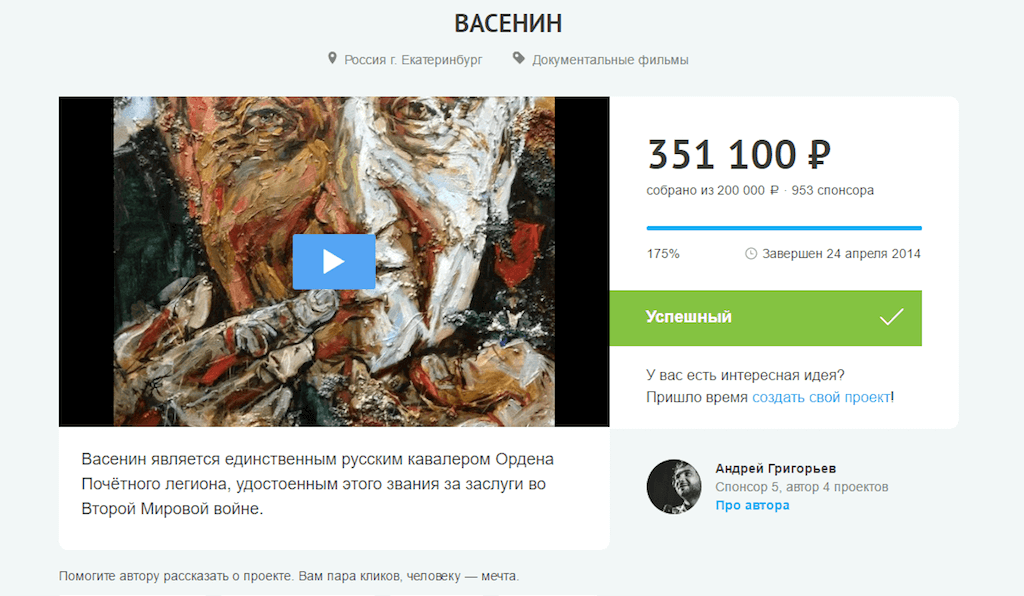The height and width of the screenshot is (596, 1024).
Task: Click the 175% funding percentage
Action: pos(663,254)
